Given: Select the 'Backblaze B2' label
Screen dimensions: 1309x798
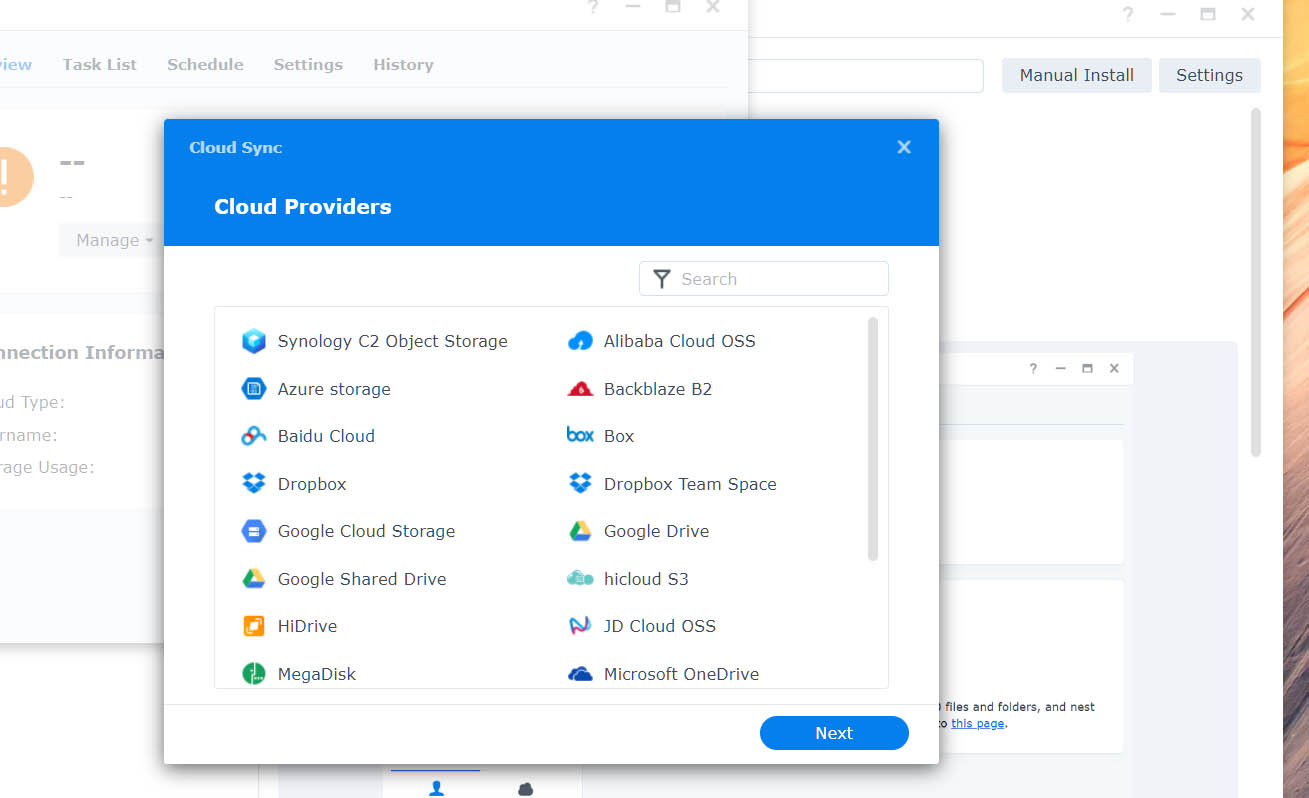Looking at the screenshot, I should tap(658, 389).
